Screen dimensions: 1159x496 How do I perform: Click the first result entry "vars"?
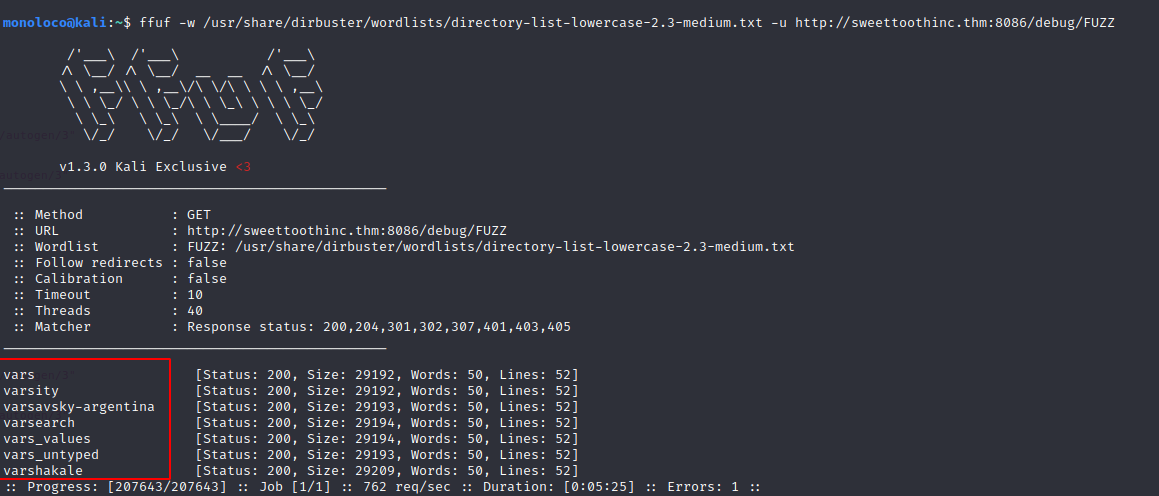(x=19, y=375)
